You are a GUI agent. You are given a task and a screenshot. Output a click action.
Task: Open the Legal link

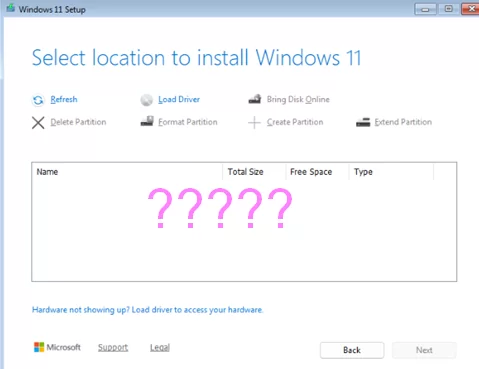click(160, 347)
